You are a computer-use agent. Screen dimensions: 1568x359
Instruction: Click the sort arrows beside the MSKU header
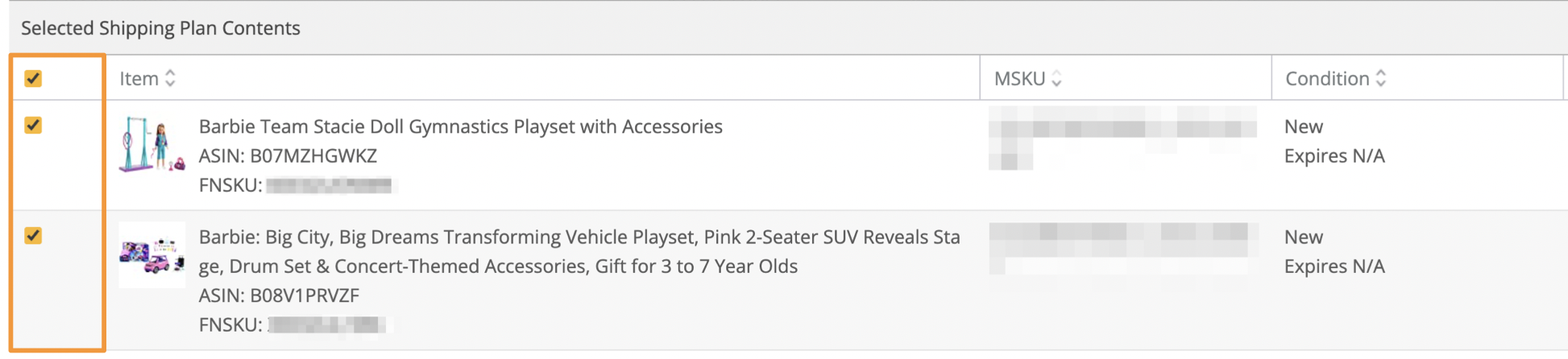pyautogui.click(x=1056, y=78)
